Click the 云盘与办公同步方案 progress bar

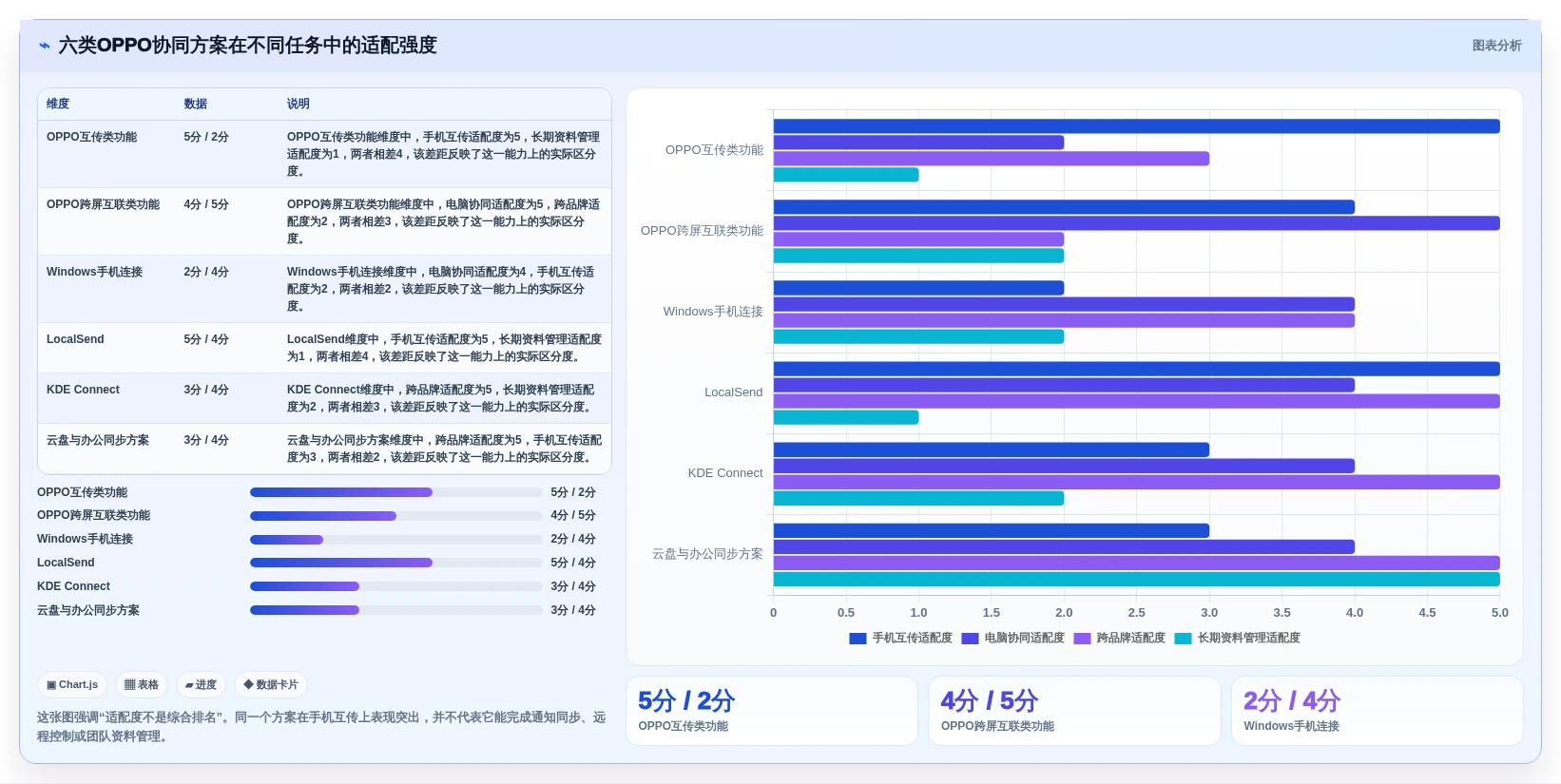pos(395,610)
